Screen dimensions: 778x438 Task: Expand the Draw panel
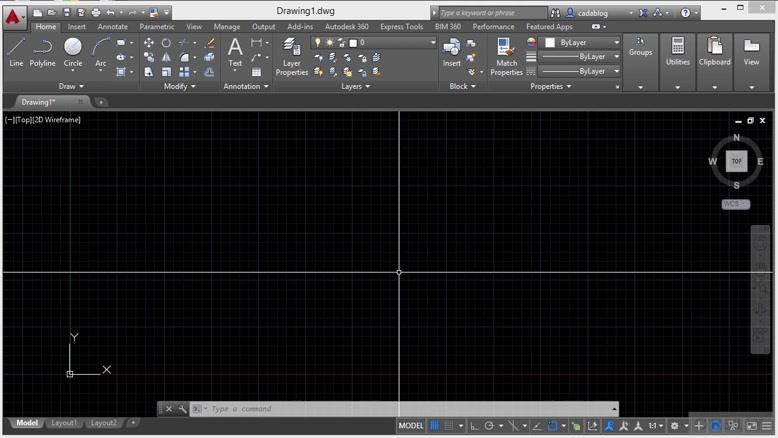pyautogui.click(x=71, y=86)
